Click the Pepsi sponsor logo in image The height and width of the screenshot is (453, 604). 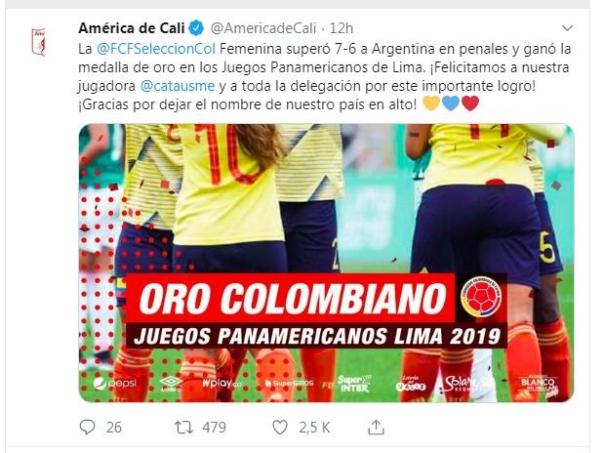pos(116,383)
